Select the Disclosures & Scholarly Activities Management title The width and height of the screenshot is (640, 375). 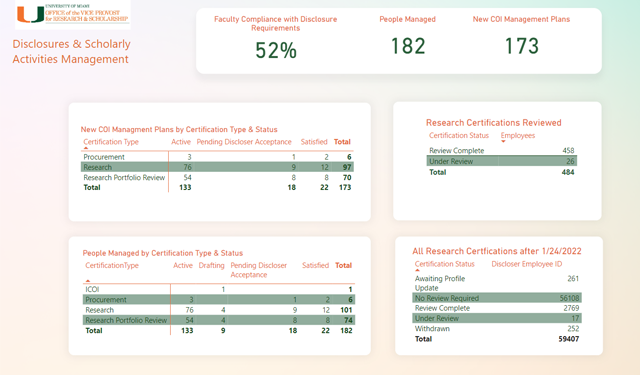tap(71, 51)
